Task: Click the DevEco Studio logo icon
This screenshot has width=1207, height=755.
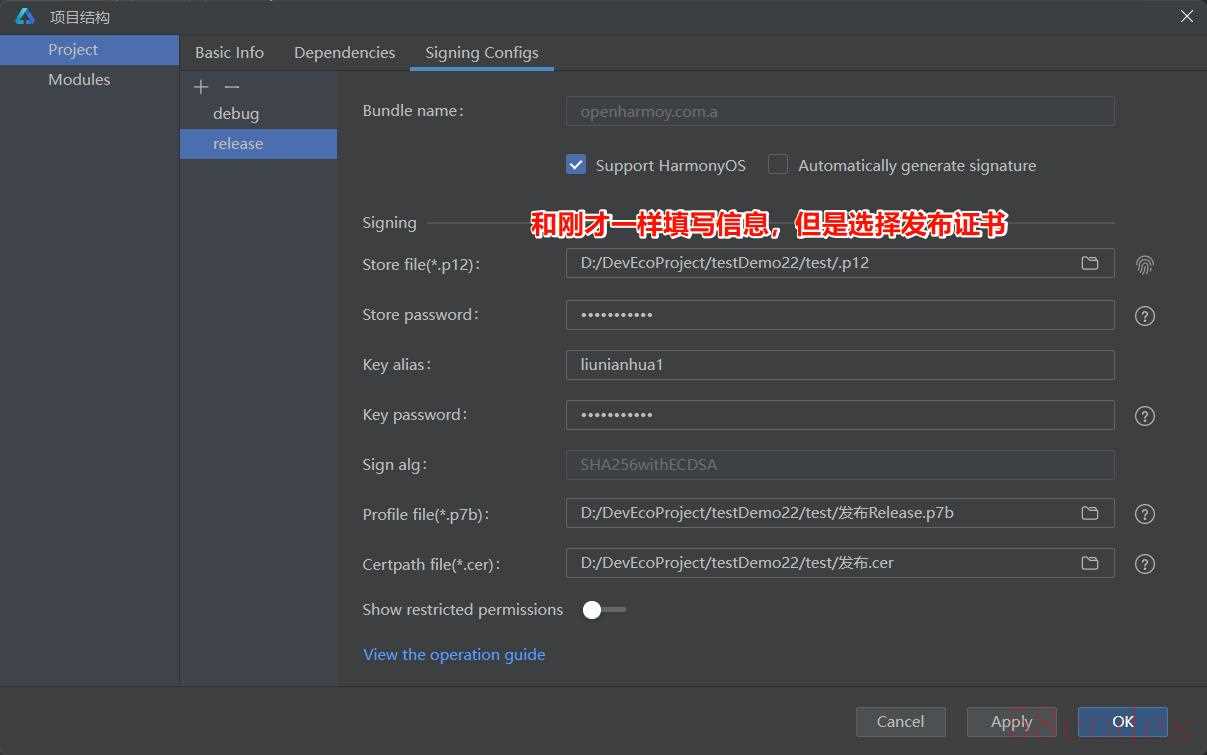Action: coord(25,17)
